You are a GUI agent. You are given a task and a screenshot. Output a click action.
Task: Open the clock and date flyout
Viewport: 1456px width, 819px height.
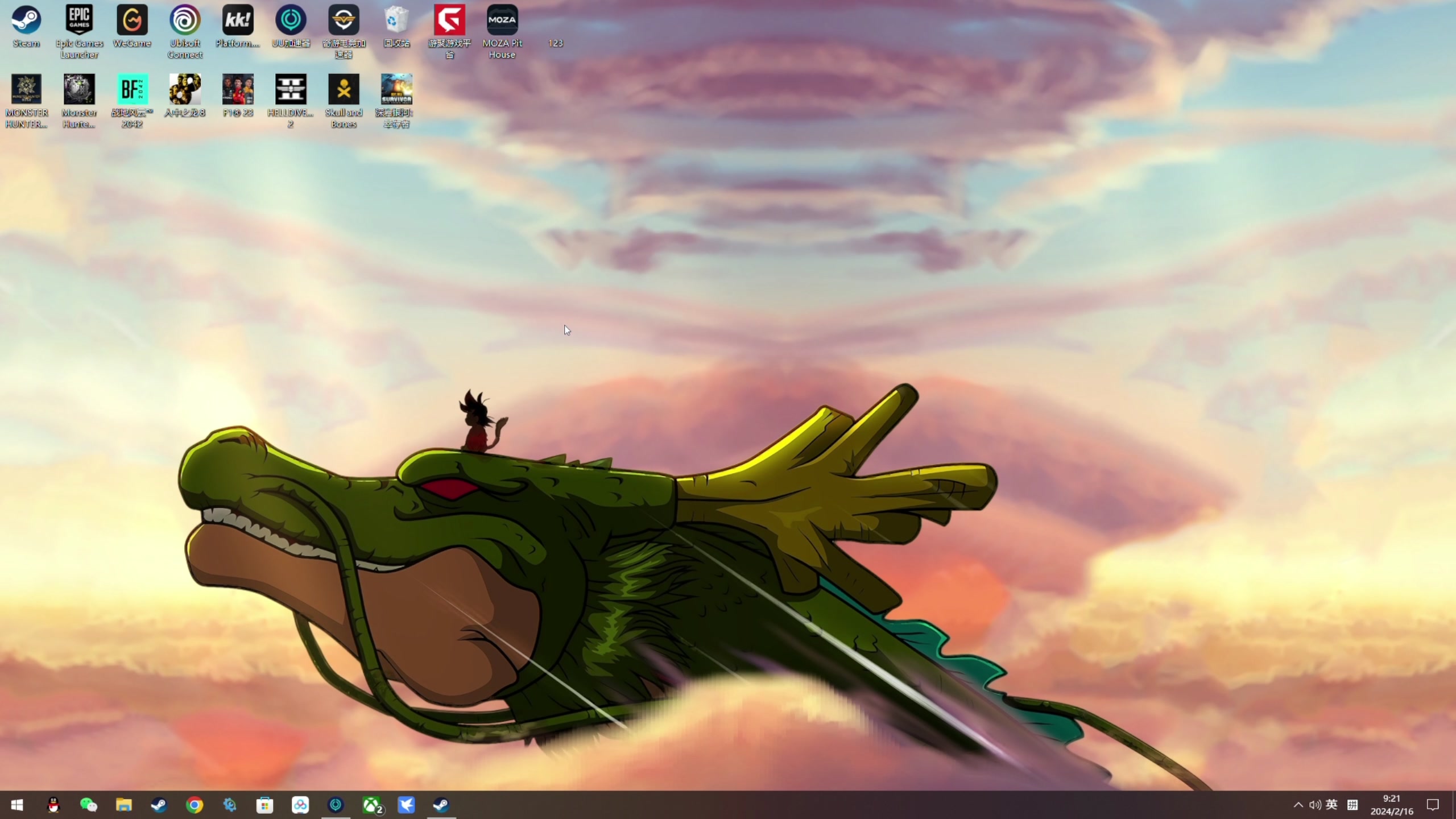(1392, 805)
